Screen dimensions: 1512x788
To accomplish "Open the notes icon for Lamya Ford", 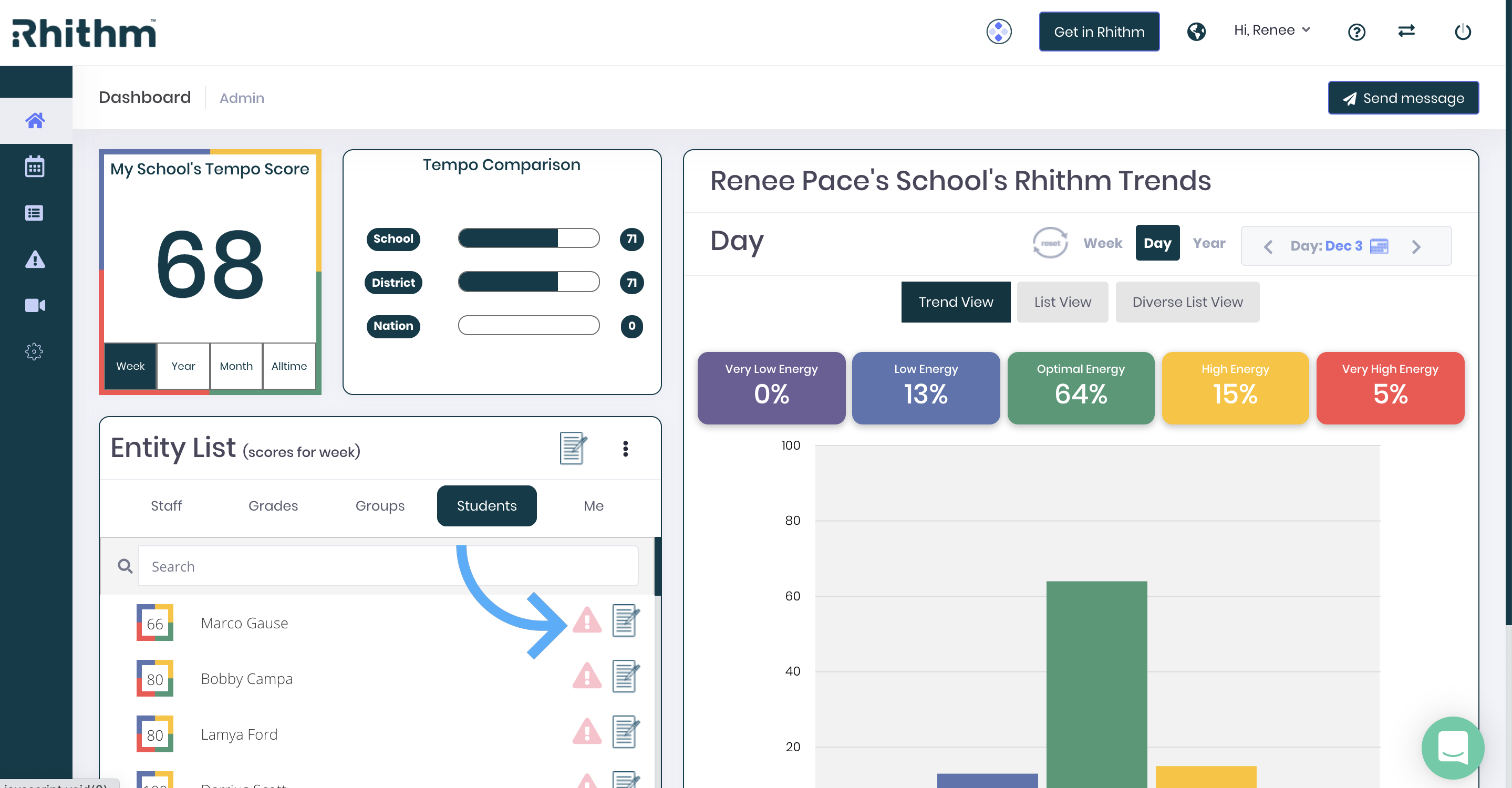I will [626, 732].
